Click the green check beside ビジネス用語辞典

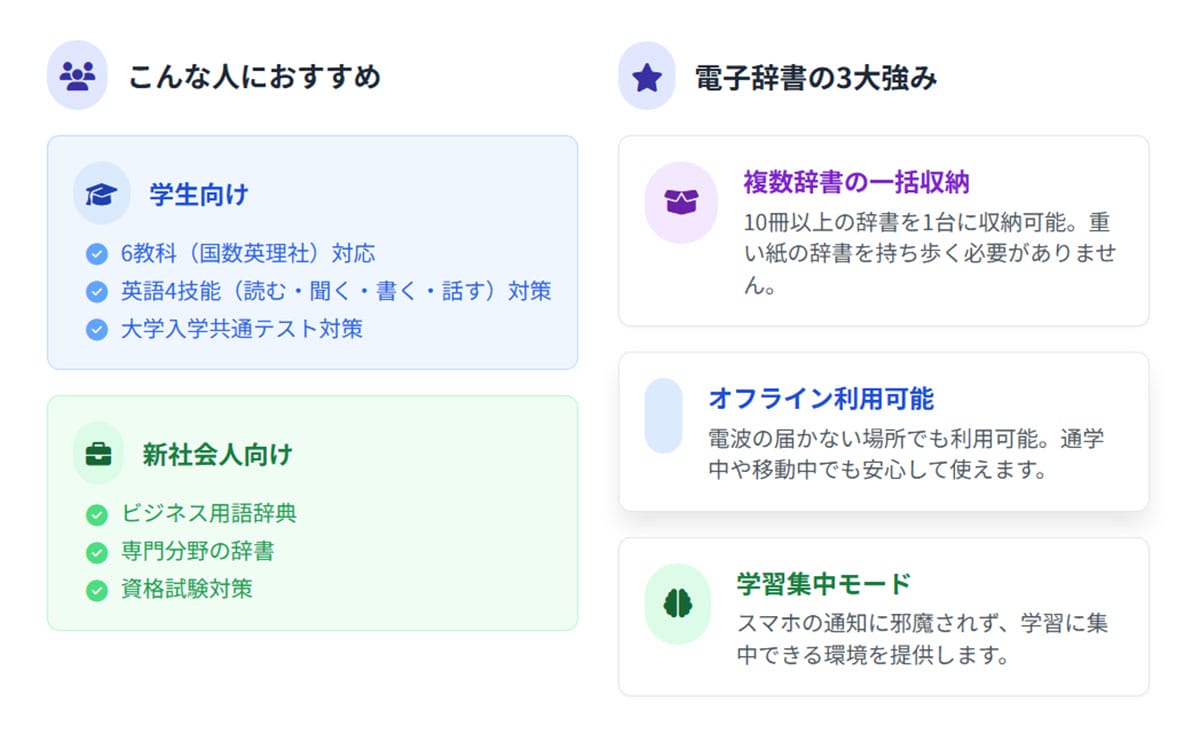click(97, 514)
